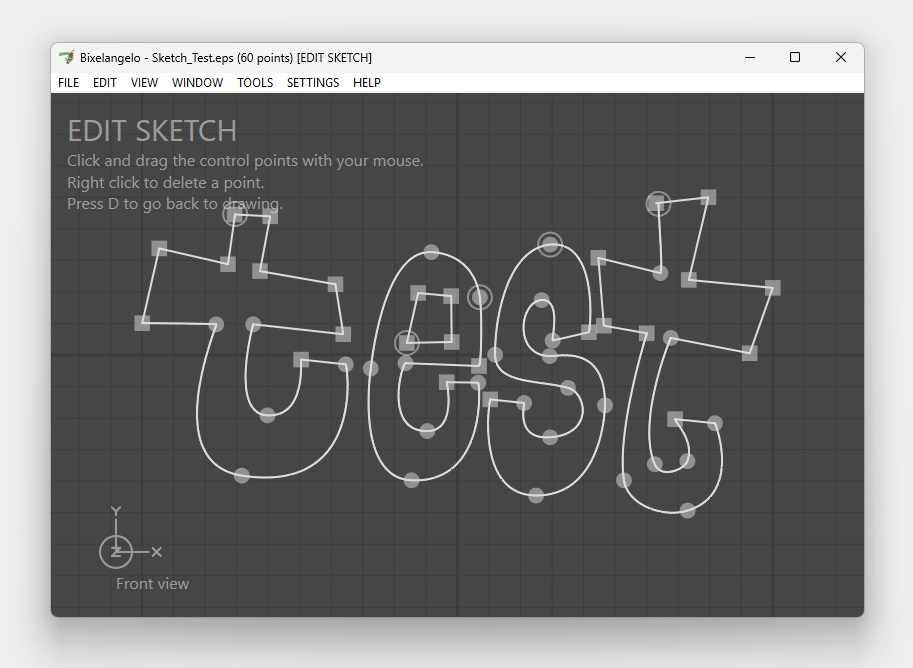Open the VIEW menu

[144, 83]
